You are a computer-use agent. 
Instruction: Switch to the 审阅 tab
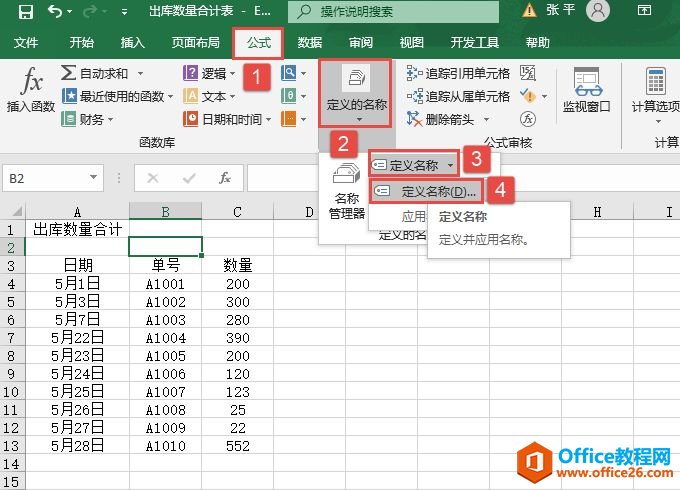pyautogui.click(x=361, y=42)
